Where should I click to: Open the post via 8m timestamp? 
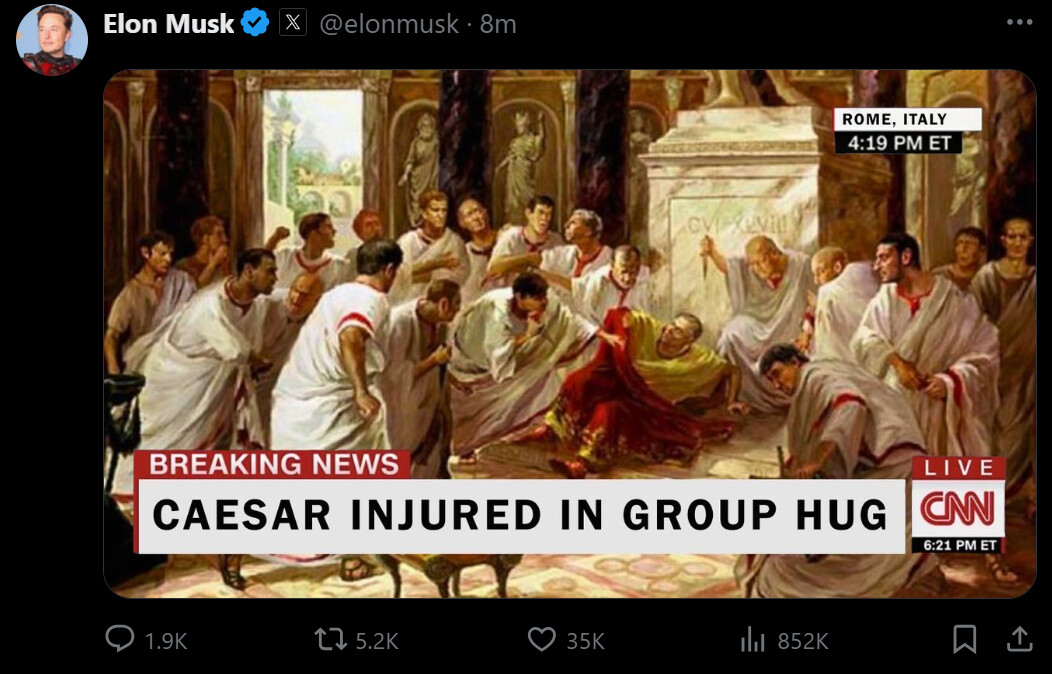(x=498, y=24)
